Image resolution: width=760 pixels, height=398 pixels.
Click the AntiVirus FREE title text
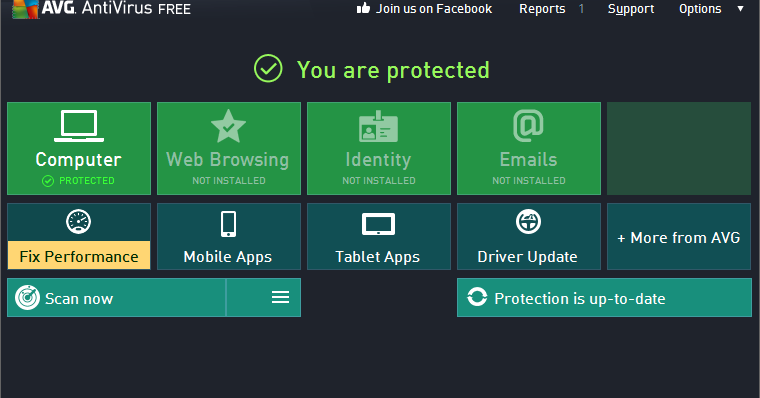[136, 9]
